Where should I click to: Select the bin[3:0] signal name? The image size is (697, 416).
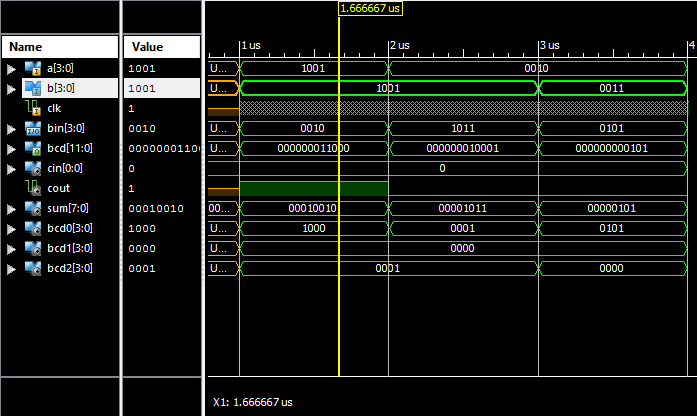click(x=66, y=128)
